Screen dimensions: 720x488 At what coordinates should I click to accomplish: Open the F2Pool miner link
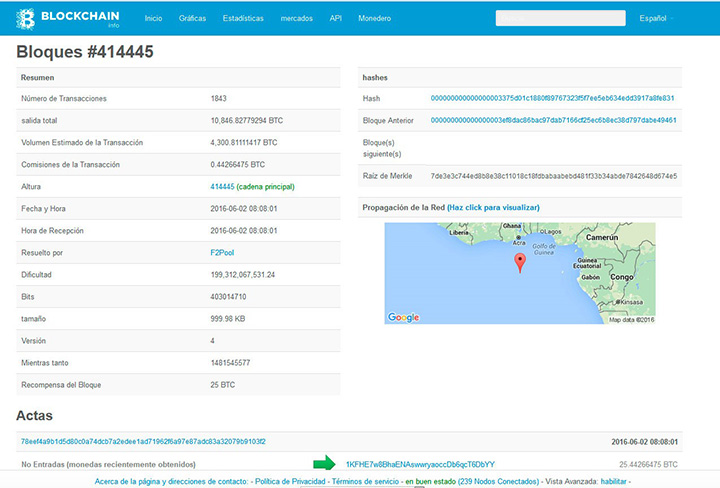pyautogui.click(x=223, y=252)
